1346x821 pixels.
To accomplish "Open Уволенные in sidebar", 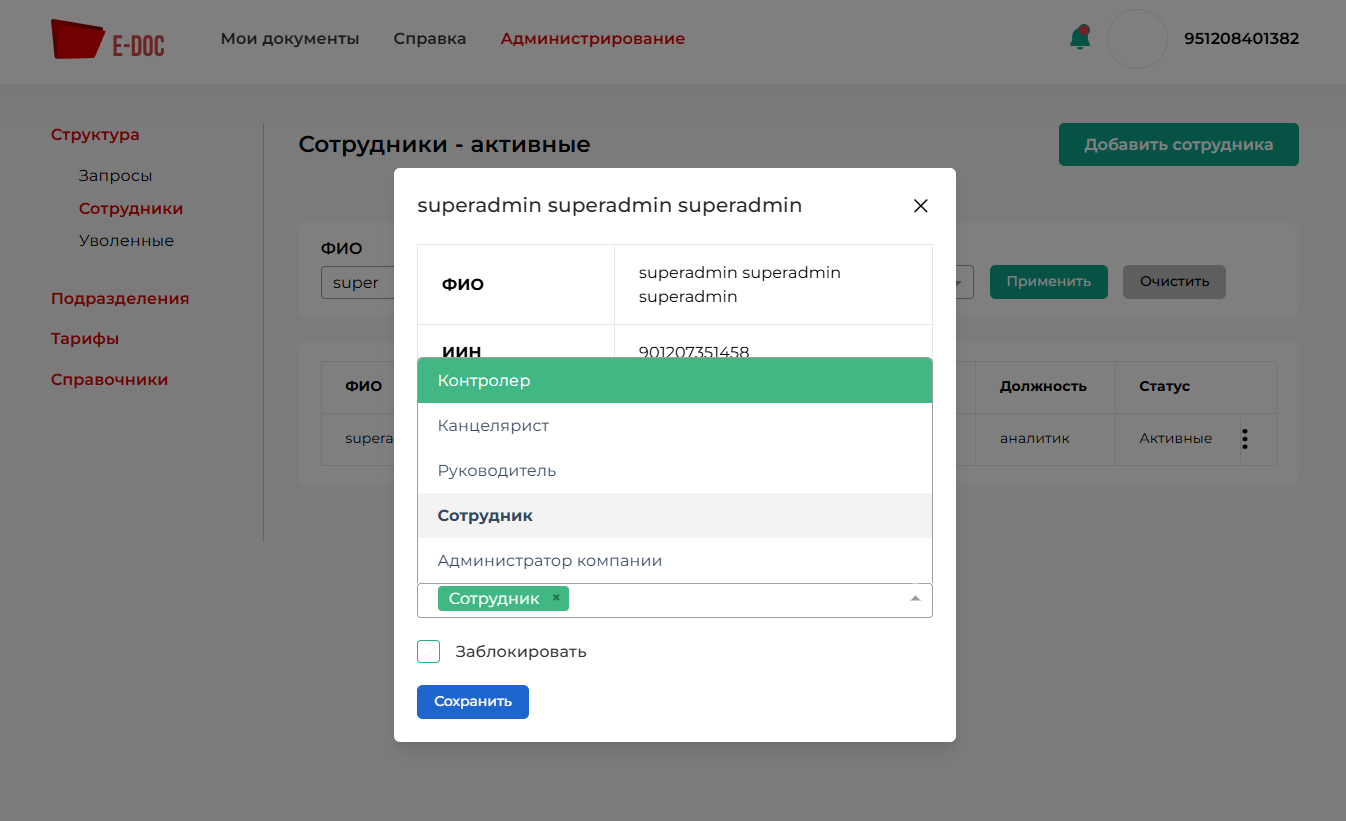I will 126,241.
